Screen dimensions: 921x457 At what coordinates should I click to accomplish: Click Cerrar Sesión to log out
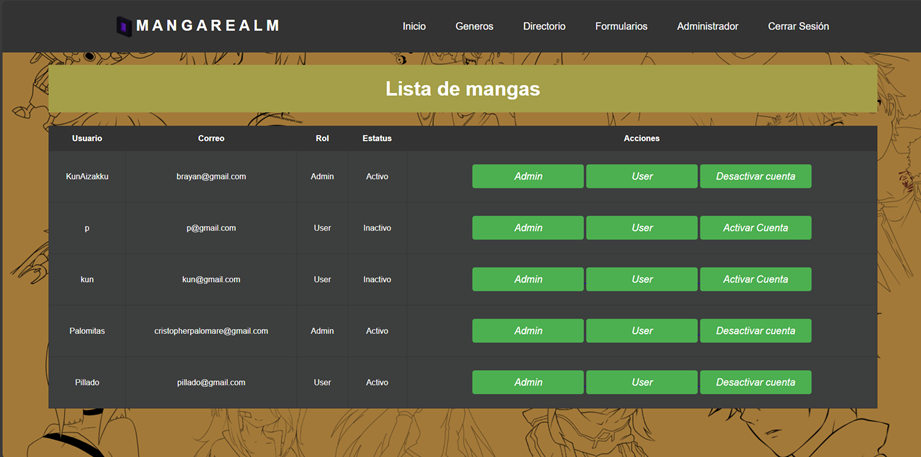[x=798, y=26]
